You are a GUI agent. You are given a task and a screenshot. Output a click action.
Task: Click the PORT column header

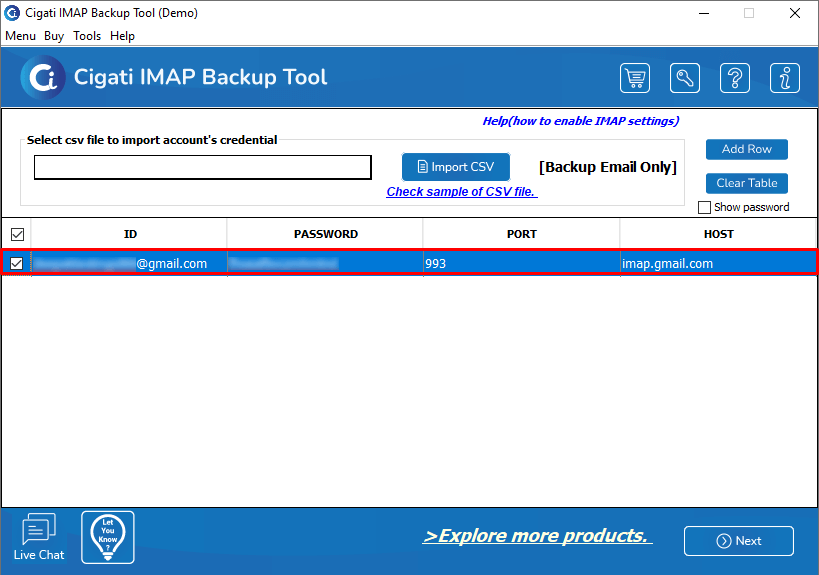tap(521, 234)
